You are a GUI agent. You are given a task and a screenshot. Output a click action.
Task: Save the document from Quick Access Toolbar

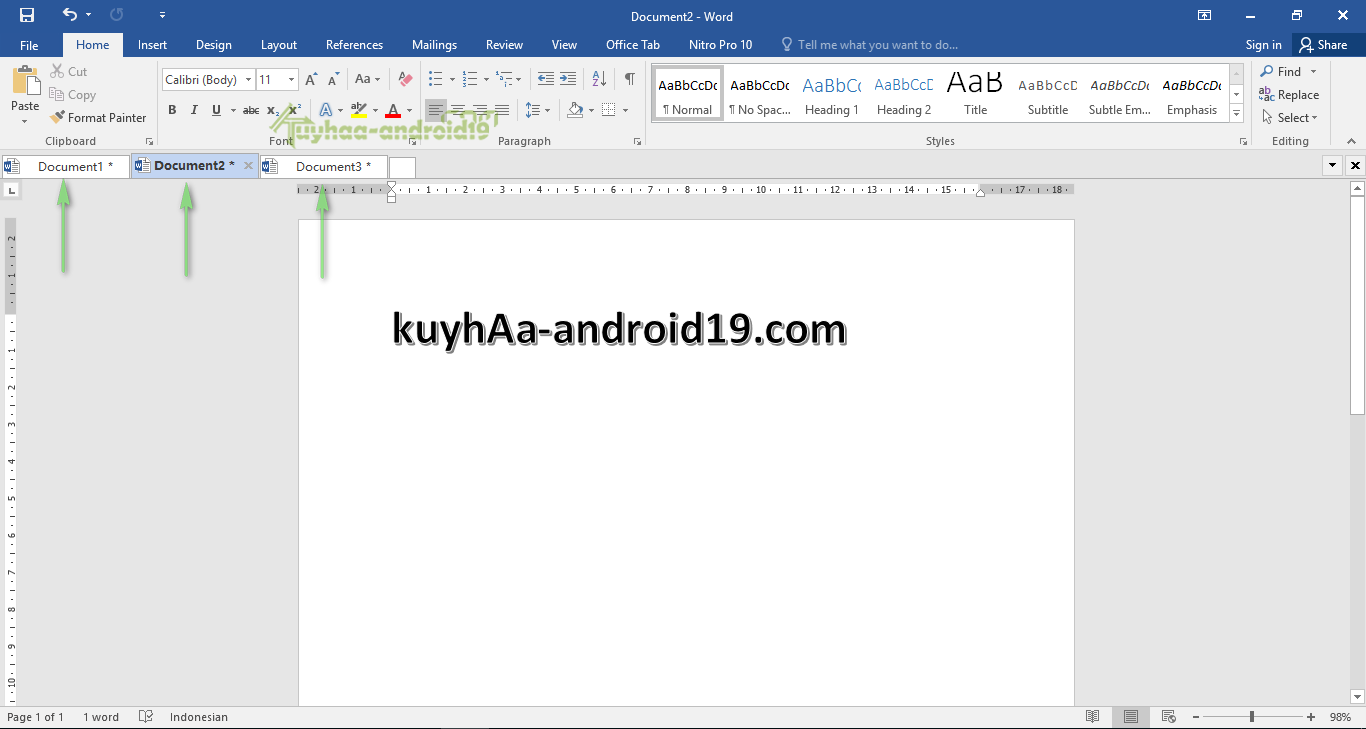tap(26, 15)
